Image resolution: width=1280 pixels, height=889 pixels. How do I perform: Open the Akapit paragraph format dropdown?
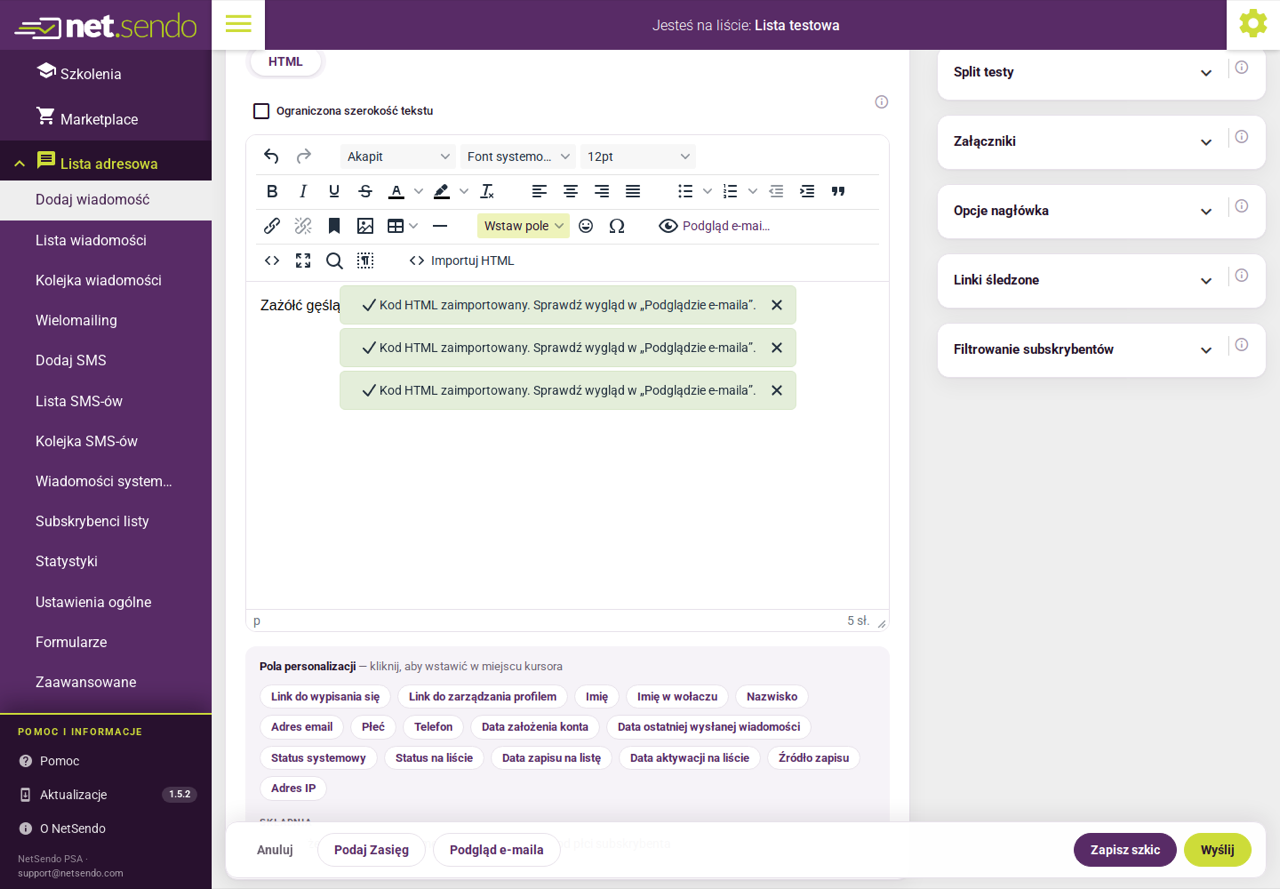(x=398, y=156)
